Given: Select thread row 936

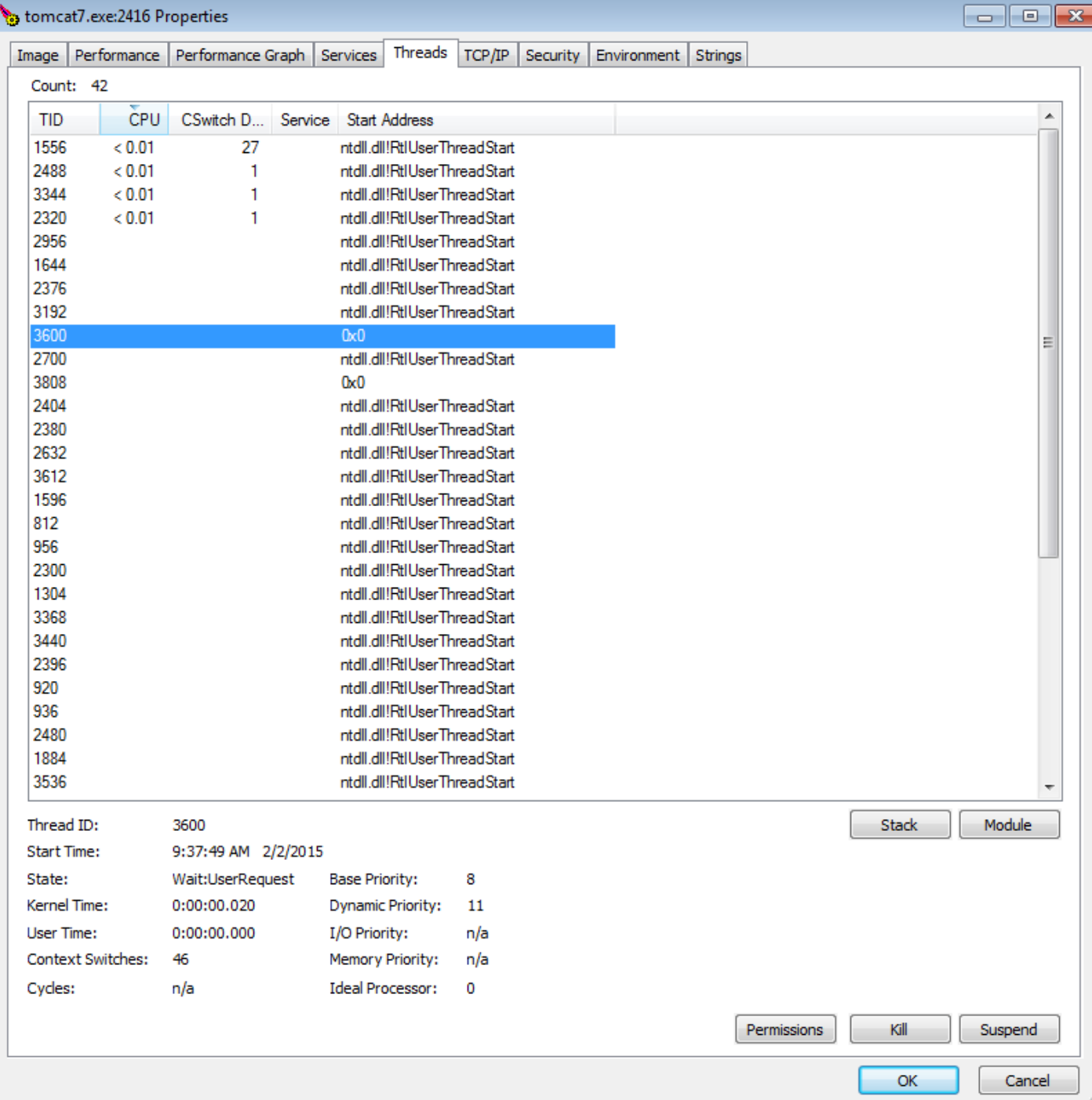Looking at the screenshot, I should (322, 712).
